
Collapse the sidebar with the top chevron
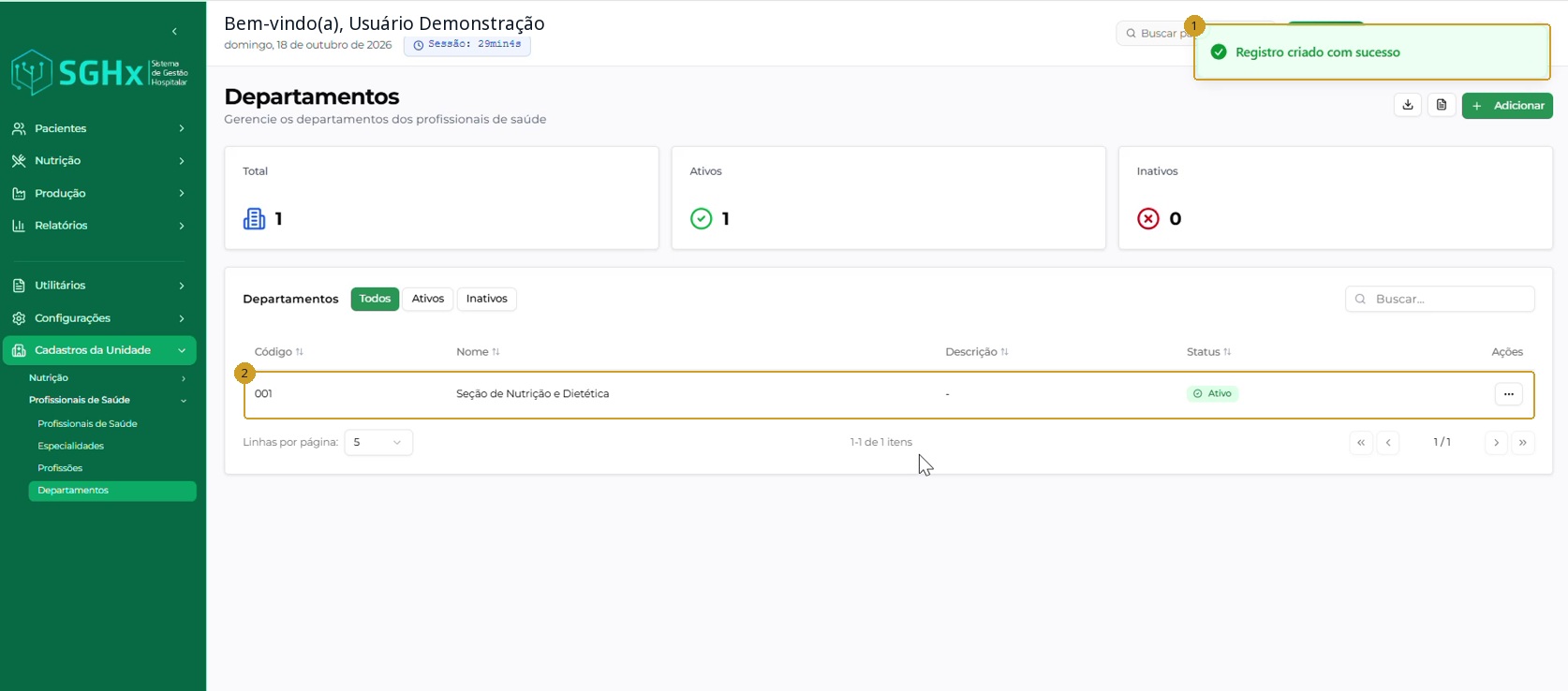pos(174,32)
